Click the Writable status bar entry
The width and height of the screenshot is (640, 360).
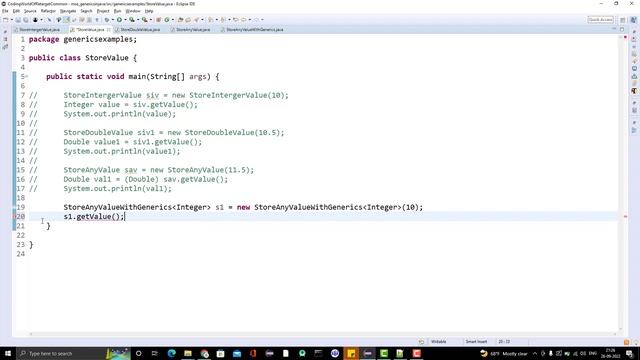(x=439, y=342)
